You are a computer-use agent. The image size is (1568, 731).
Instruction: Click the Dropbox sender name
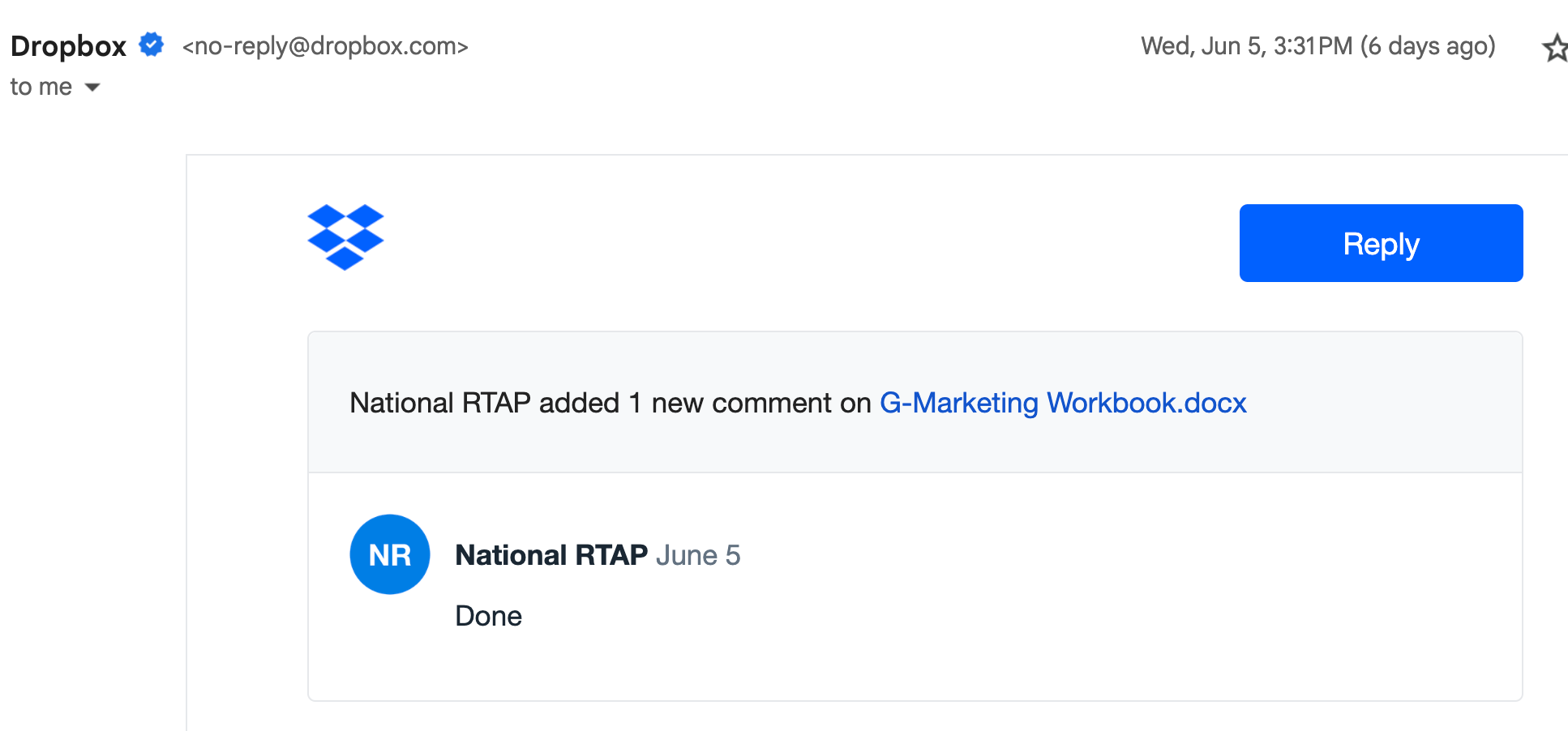click(x=69, y=46)
